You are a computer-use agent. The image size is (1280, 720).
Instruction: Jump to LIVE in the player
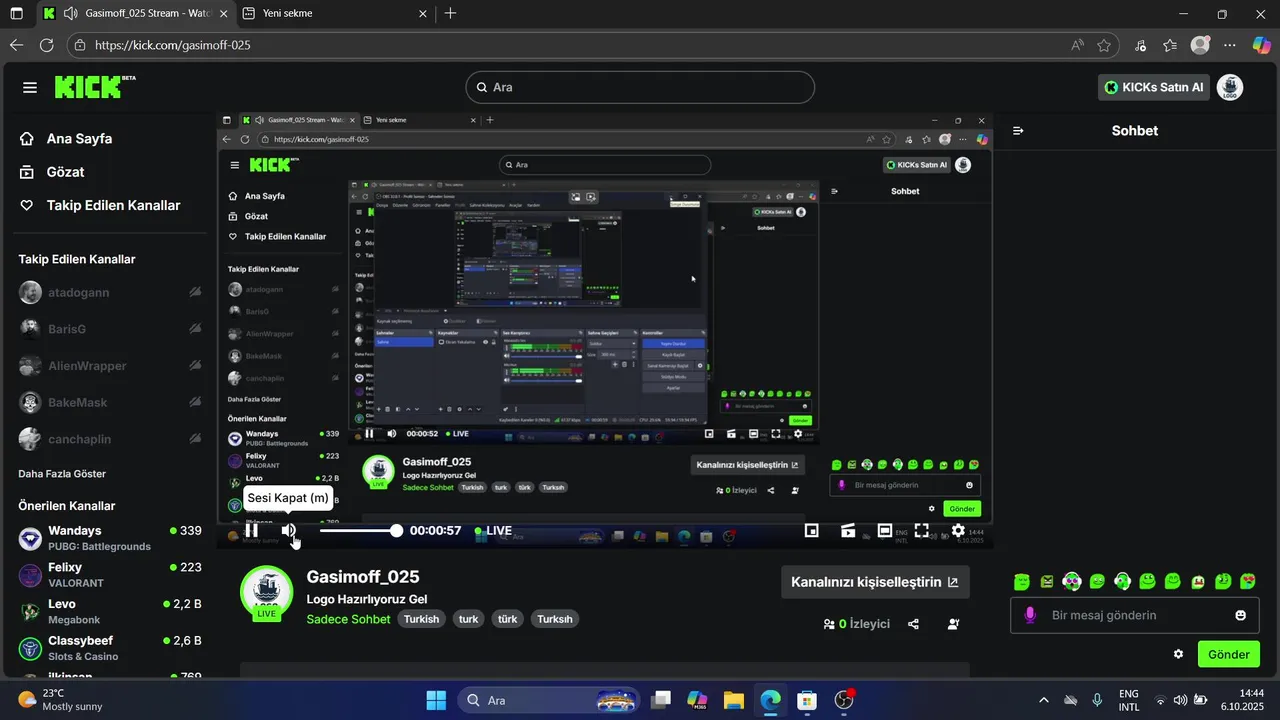pyautogui.click(x=493, y=531)
